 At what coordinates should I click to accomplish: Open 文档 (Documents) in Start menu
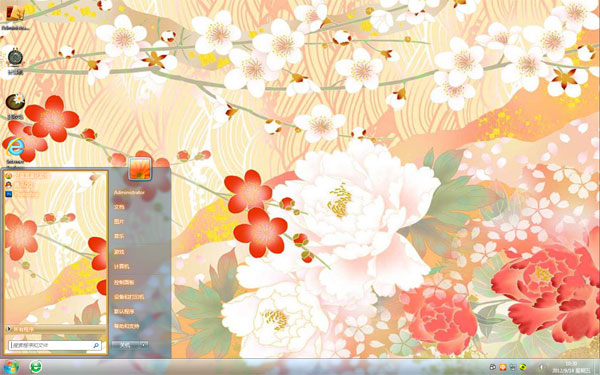tap(119, 207)
